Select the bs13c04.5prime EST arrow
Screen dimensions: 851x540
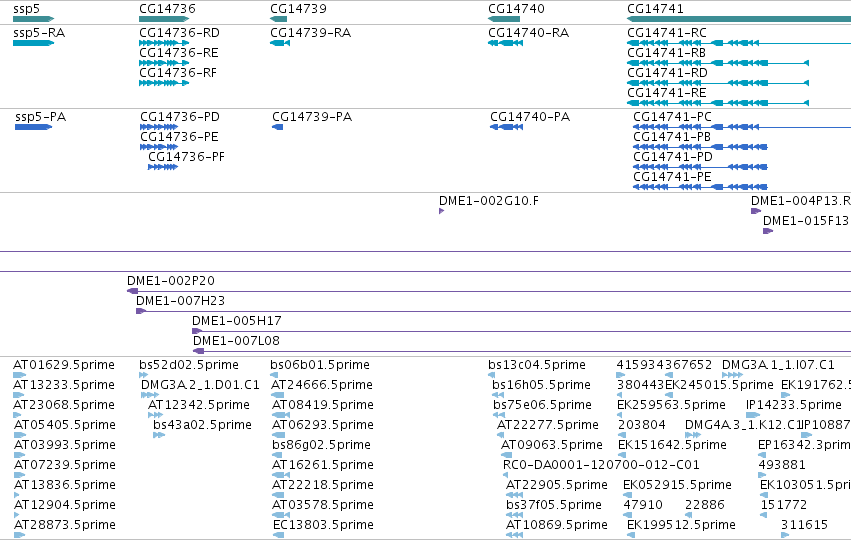[491, 375]
